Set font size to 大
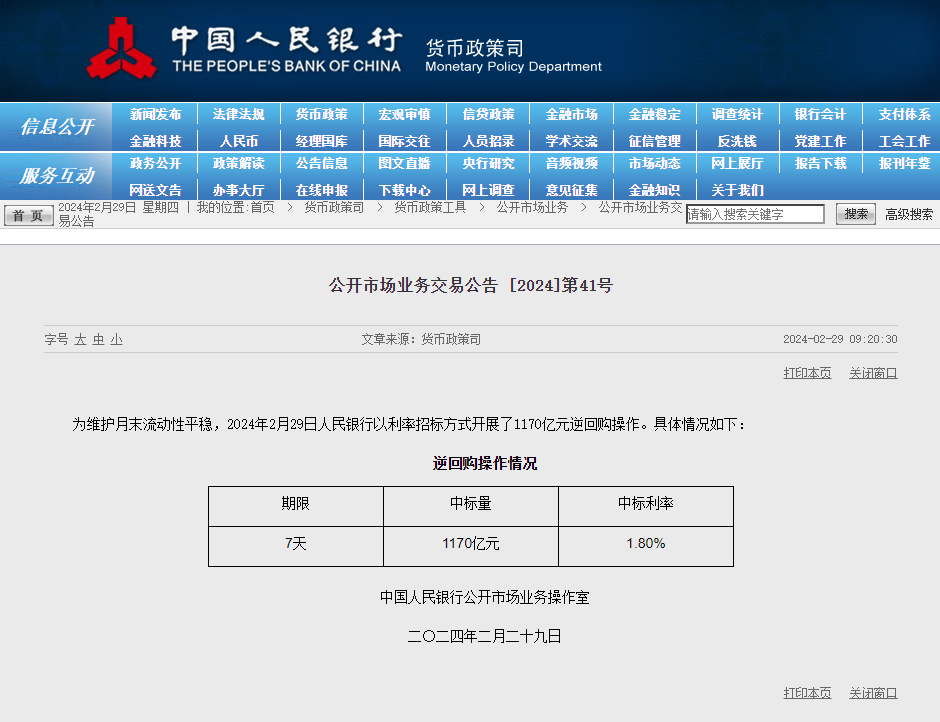The image size is (940, 722). click(81, 340)
